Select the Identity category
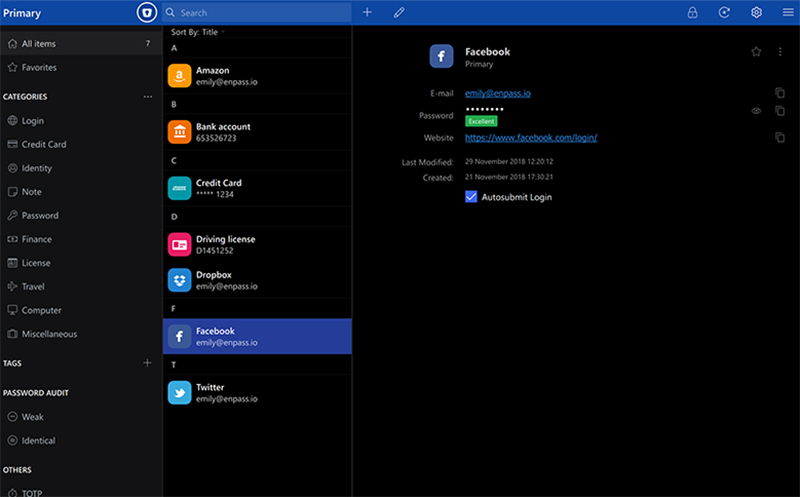Image resolution: width=800 pixels, height=497 pixels. (81, 168)
